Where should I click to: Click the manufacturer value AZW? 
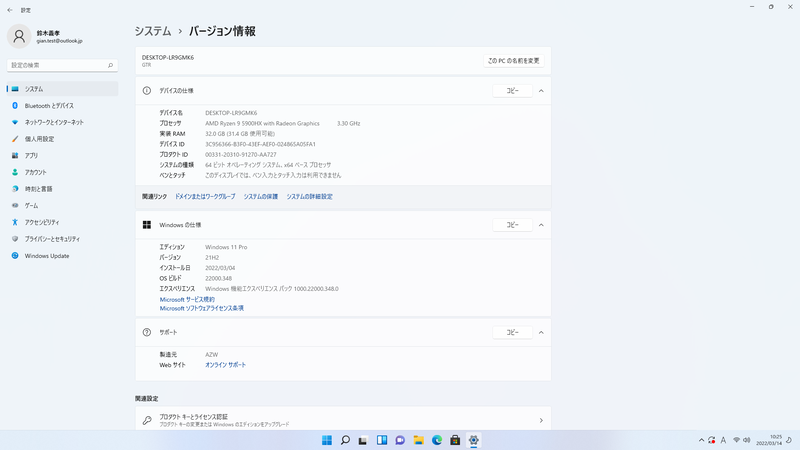pos(212,355)
